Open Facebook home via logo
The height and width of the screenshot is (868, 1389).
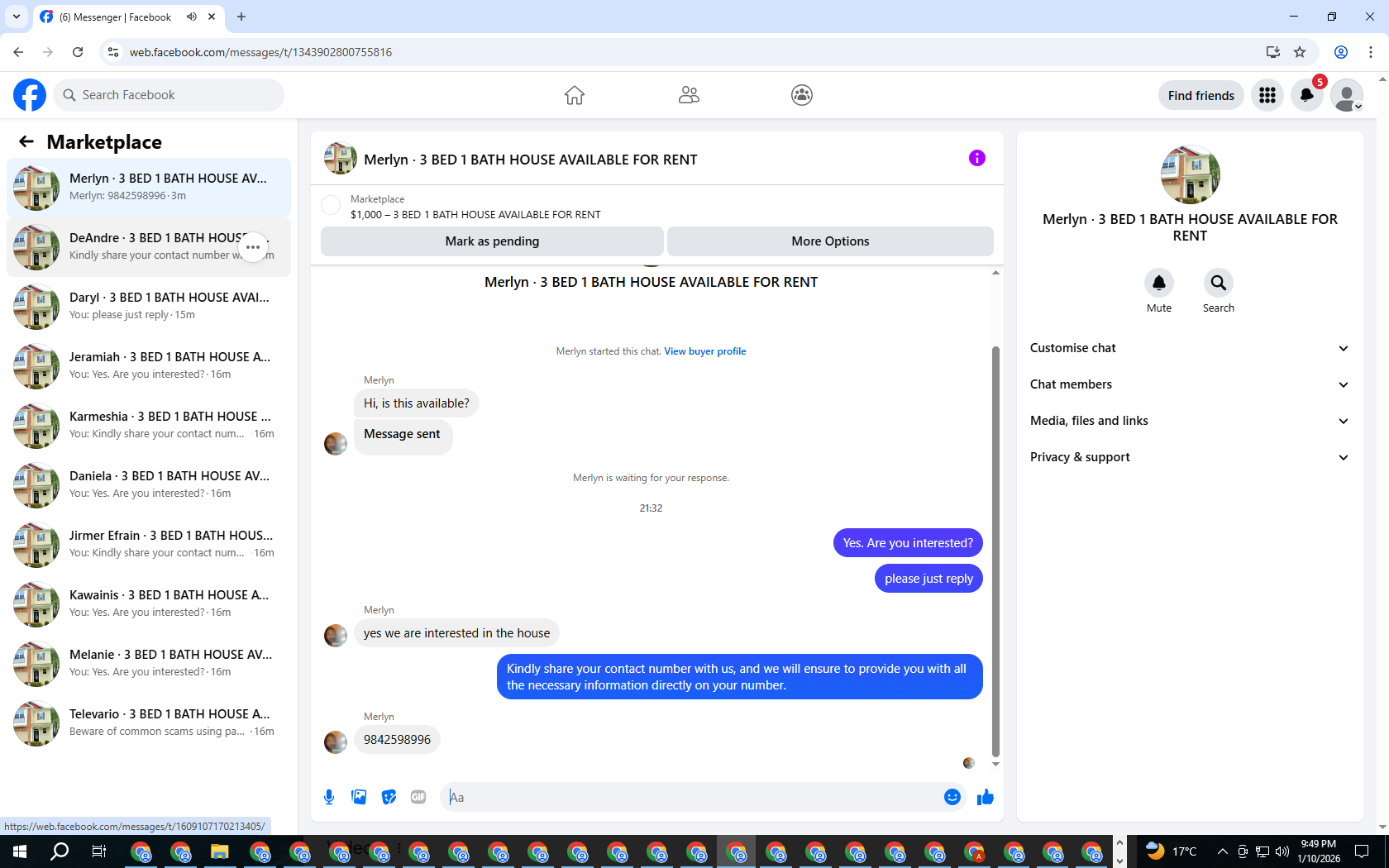click(30, 95)
